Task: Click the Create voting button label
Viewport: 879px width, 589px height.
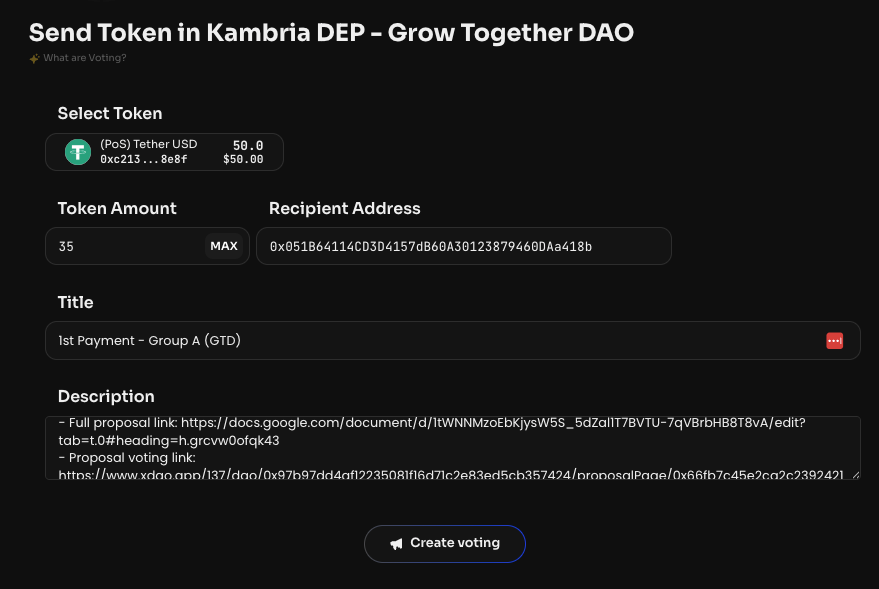Action: [455, 543]
